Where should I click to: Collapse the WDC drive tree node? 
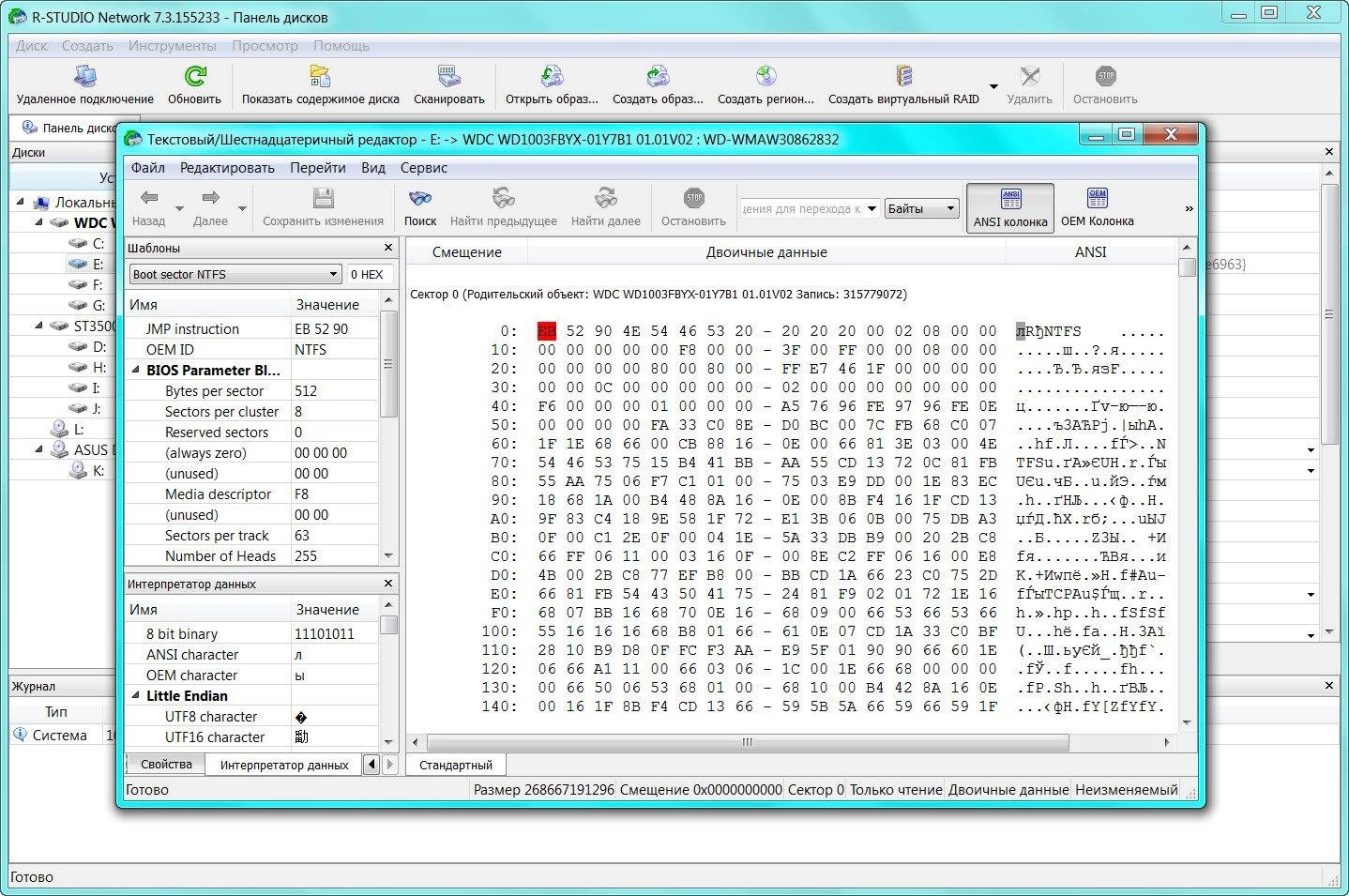click(38, 222)
